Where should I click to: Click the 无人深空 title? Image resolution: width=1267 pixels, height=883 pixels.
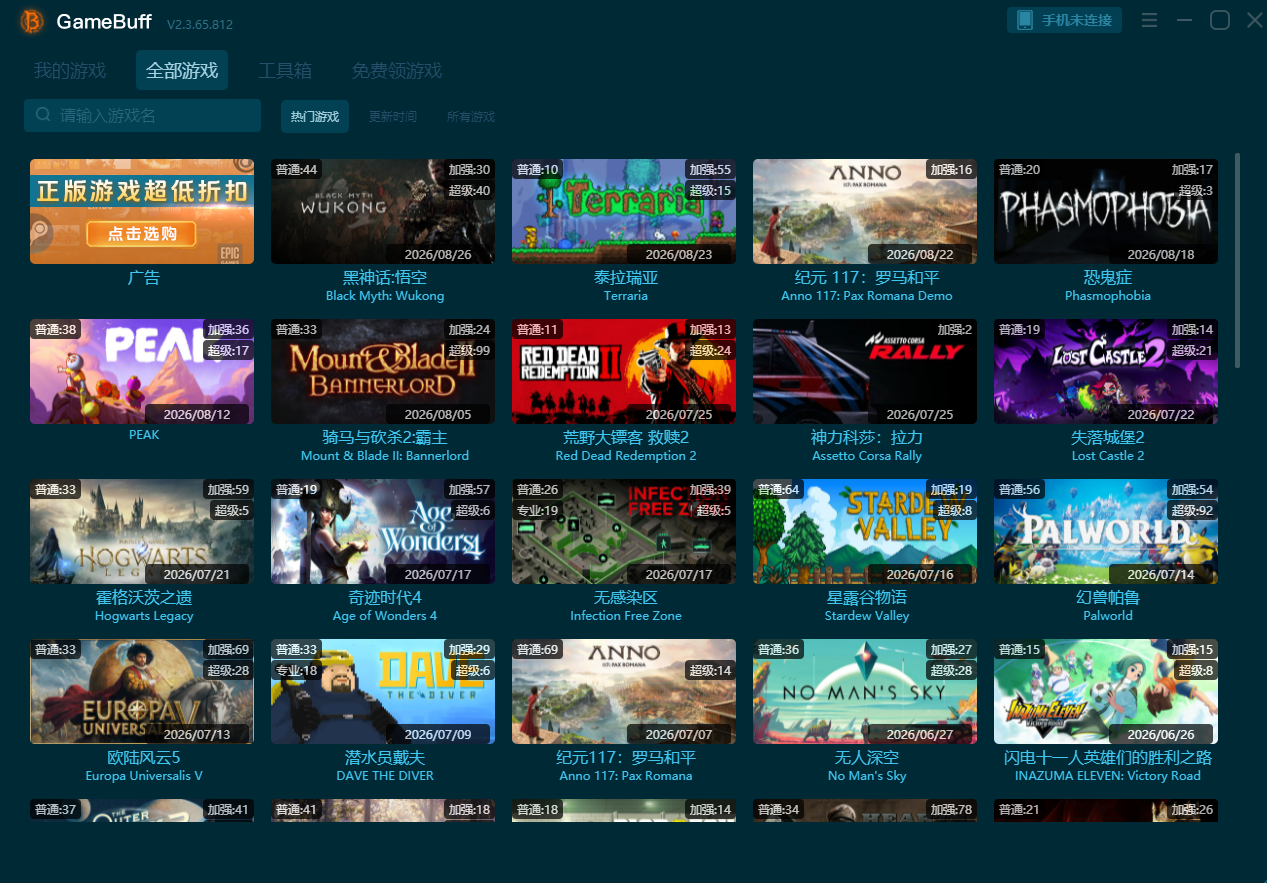point(867,757)
